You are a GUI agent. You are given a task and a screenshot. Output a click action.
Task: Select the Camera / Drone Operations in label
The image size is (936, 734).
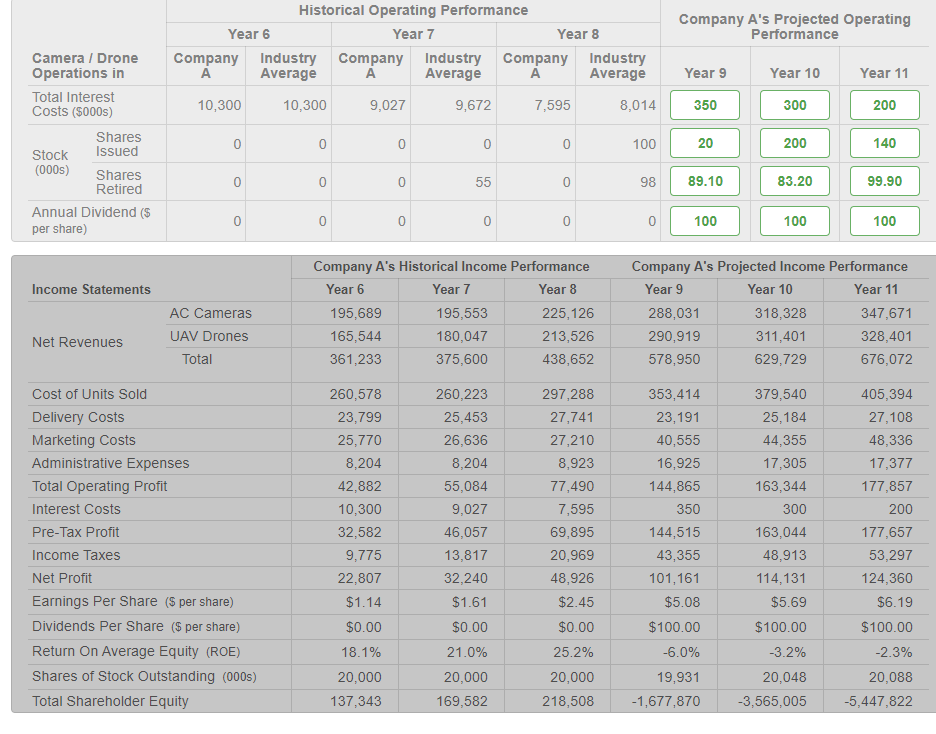click(85, 66)
